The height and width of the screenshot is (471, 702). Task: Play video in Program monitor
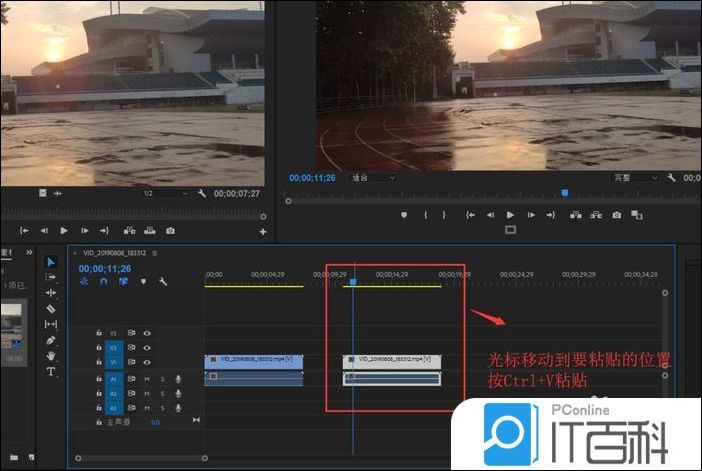coord(510,215)
